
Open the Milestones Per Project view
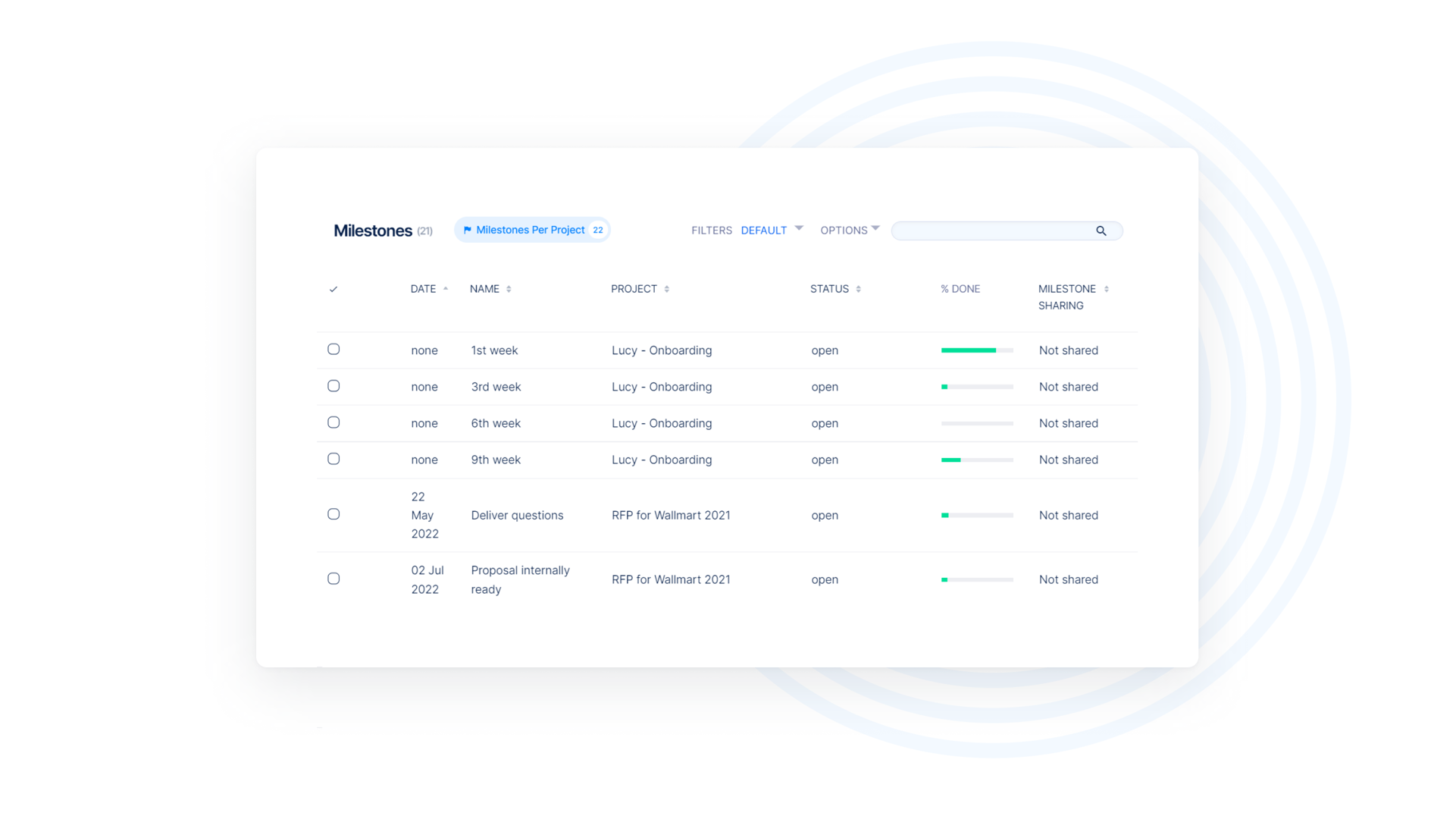click(530, 231)
